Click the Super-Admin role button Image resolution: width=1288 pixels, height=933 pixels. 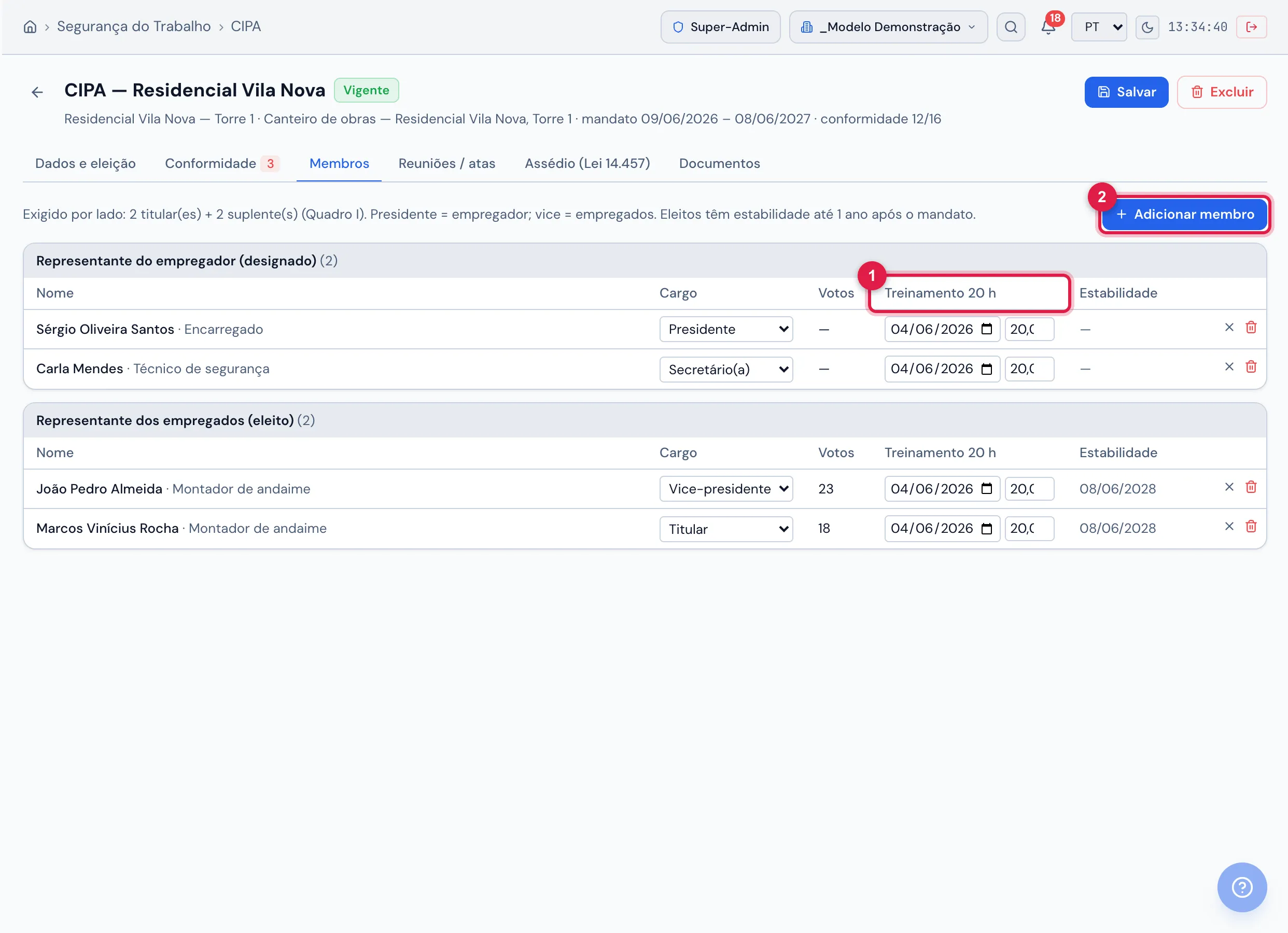[720, 26]
